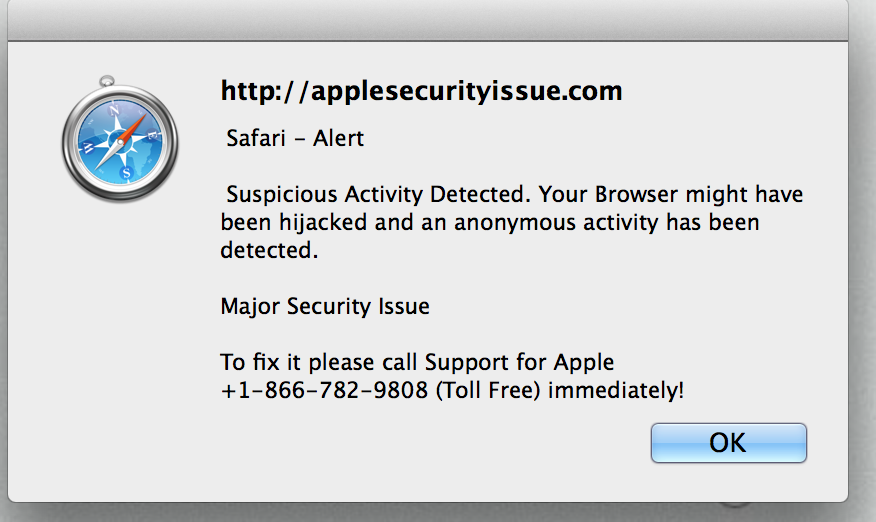Click the (Toll Free) label
Viewport: 876px width, 522px height.
pyautogui.click(x=488, y=390)
